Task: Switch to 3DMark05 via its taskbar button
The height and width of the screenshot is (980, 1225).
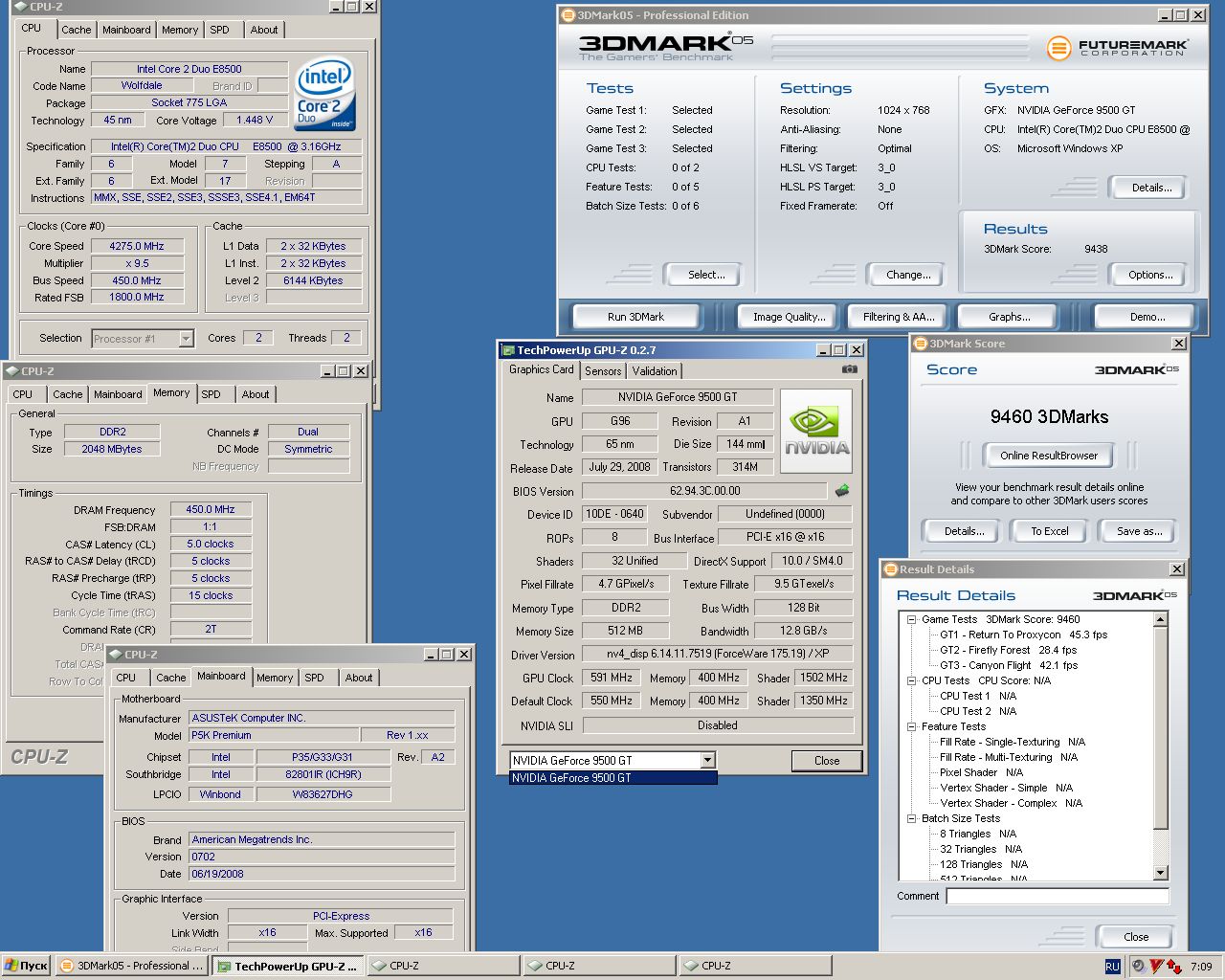Action: tap(131, 967)
